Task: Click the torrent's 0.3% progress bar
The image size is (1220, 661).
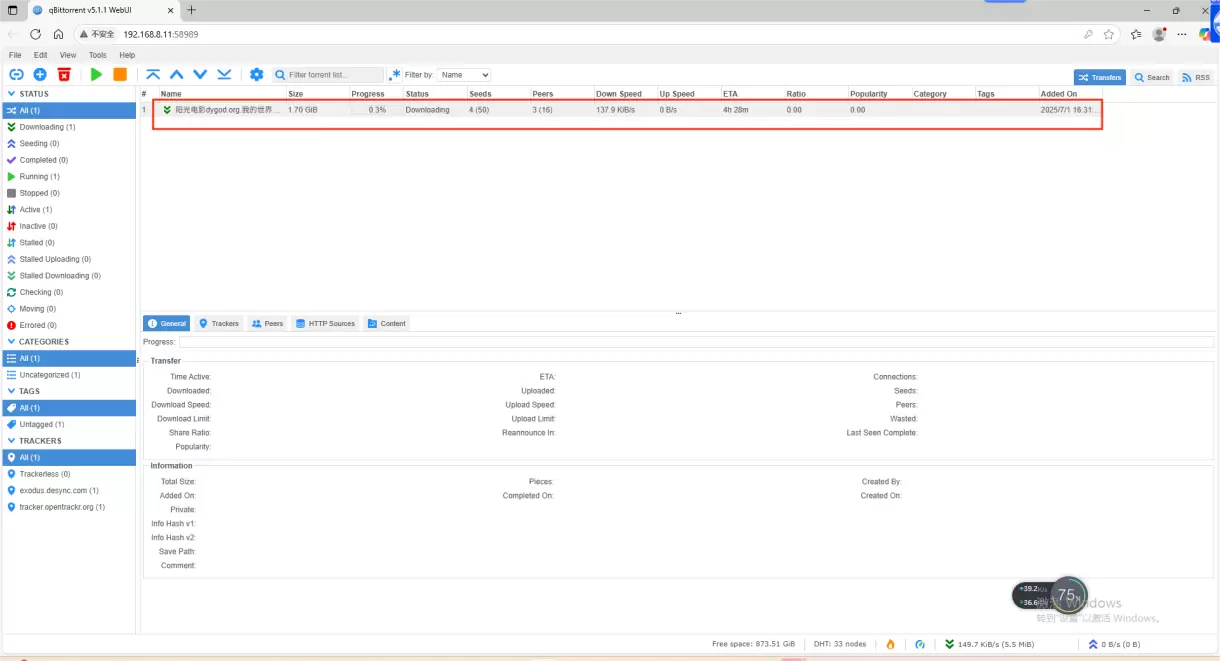Action: pyautogui.click(x=376, y=110)
